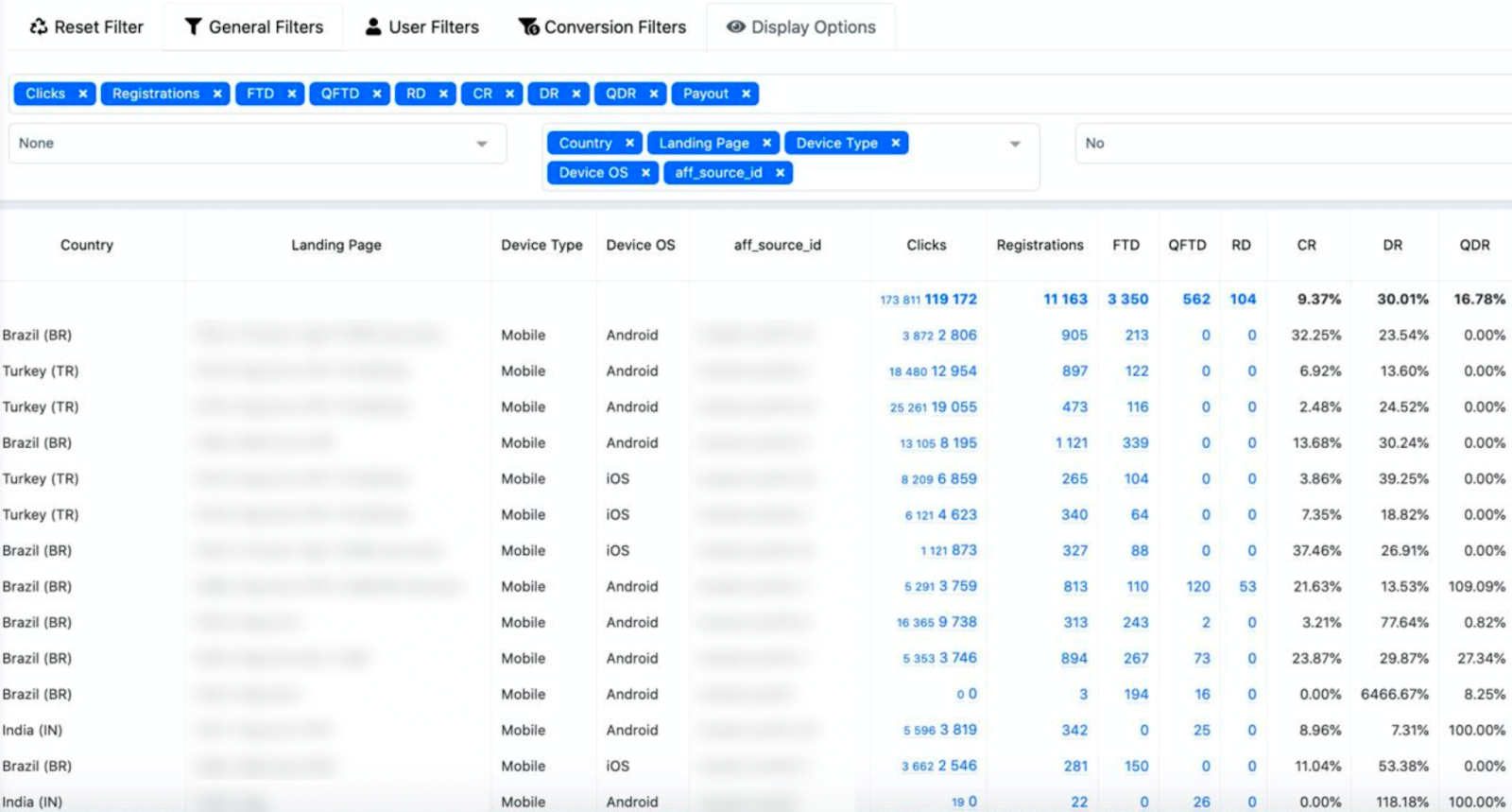This screenshot has height=812, width=1512.
Task: Click the Reset Filter button
Action: (x=87, y=27)
